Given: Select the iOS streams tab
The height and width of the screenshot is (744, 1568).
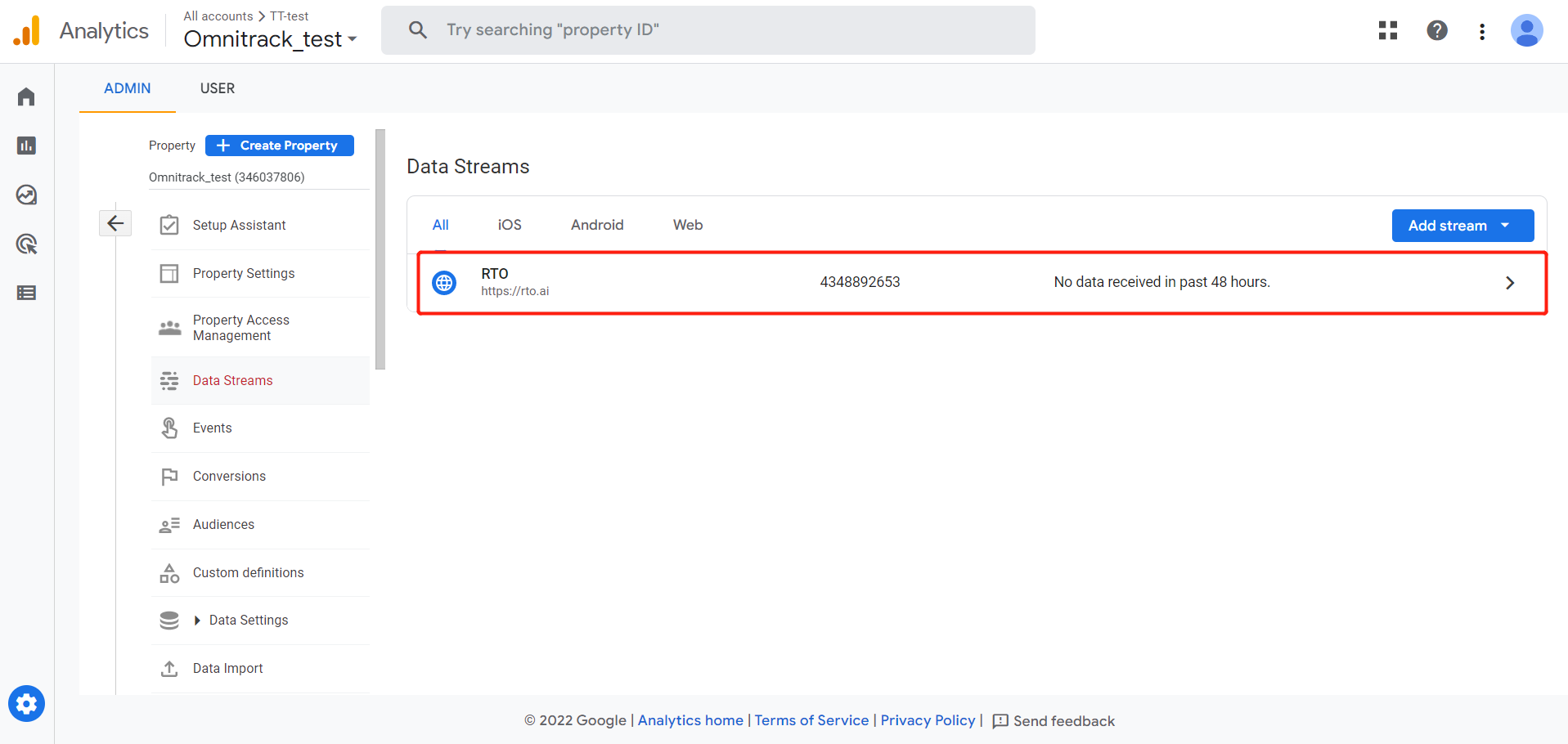Looking at the screenshot, I should click(510, 225).
